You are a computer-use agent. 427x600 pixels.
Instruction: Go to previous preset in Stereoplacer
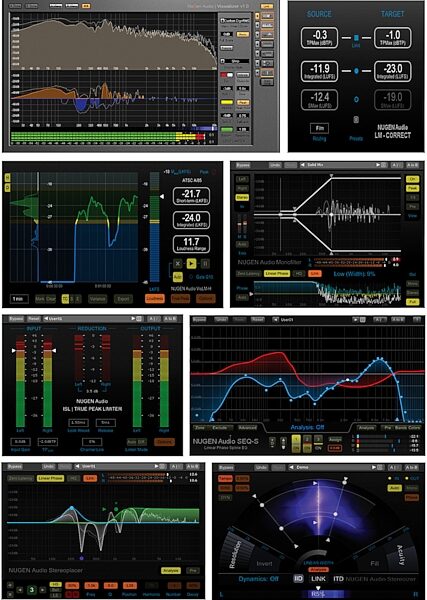[x=77, y=467]
